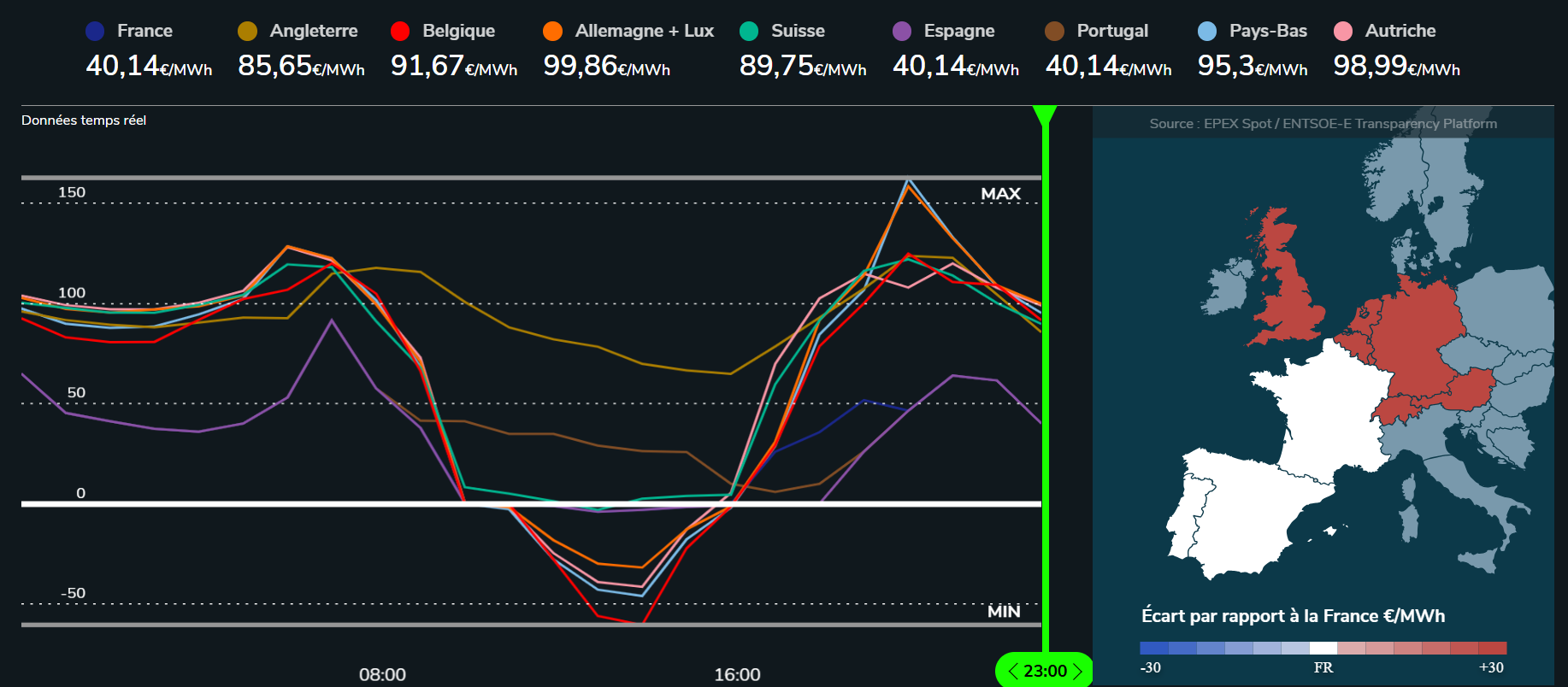Click the white FR box of scale
The width and height of the screenshot is (1568, 687).
1323,649
